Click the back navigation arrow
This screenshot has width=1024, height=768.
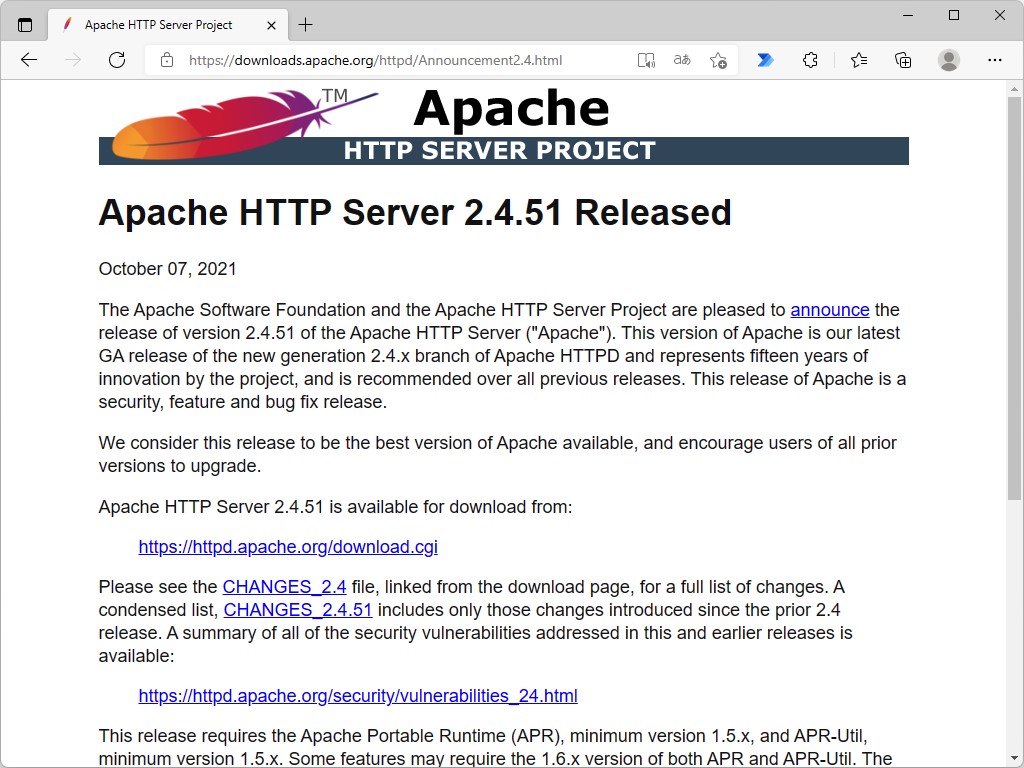point(28,60)
